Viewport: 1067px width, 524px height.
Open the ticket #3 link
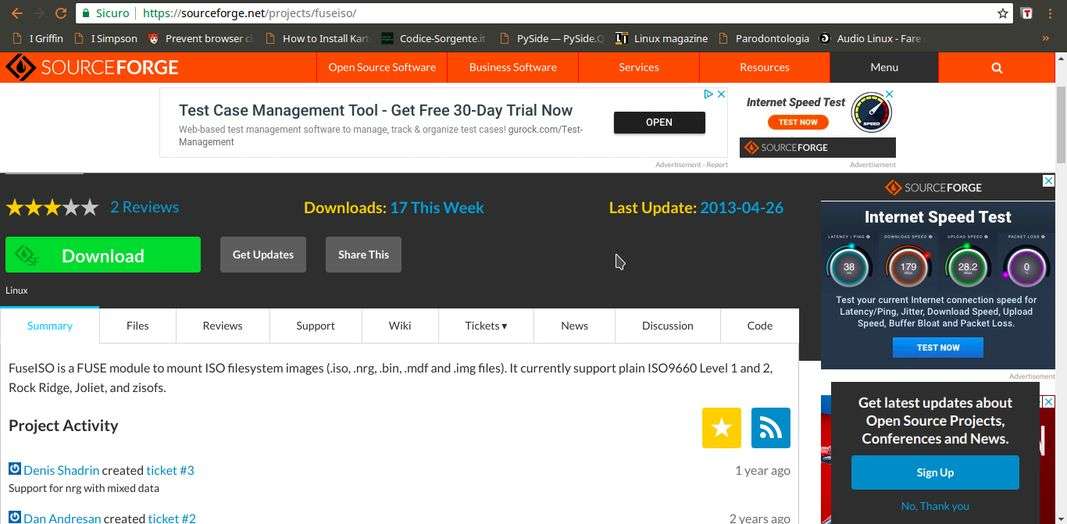[x=170, y=470]
